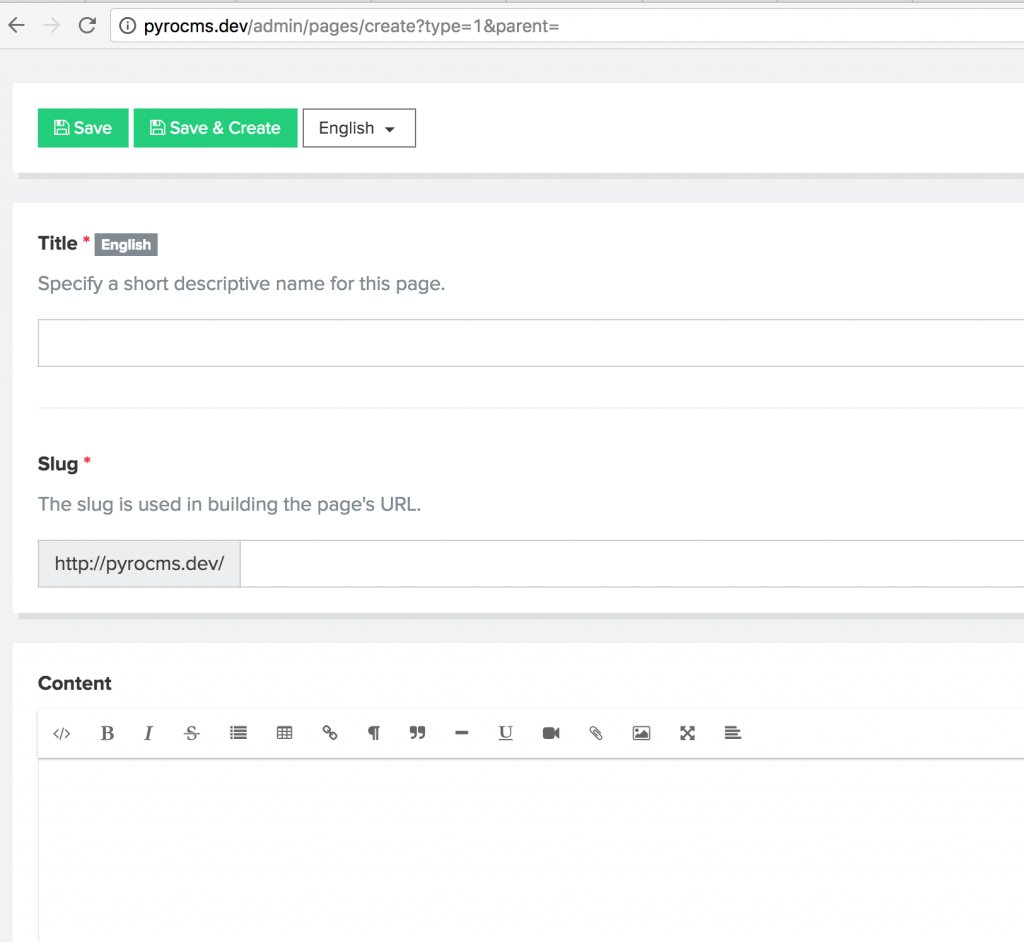Select the italic formatting icon

click(x=148, y=733)
